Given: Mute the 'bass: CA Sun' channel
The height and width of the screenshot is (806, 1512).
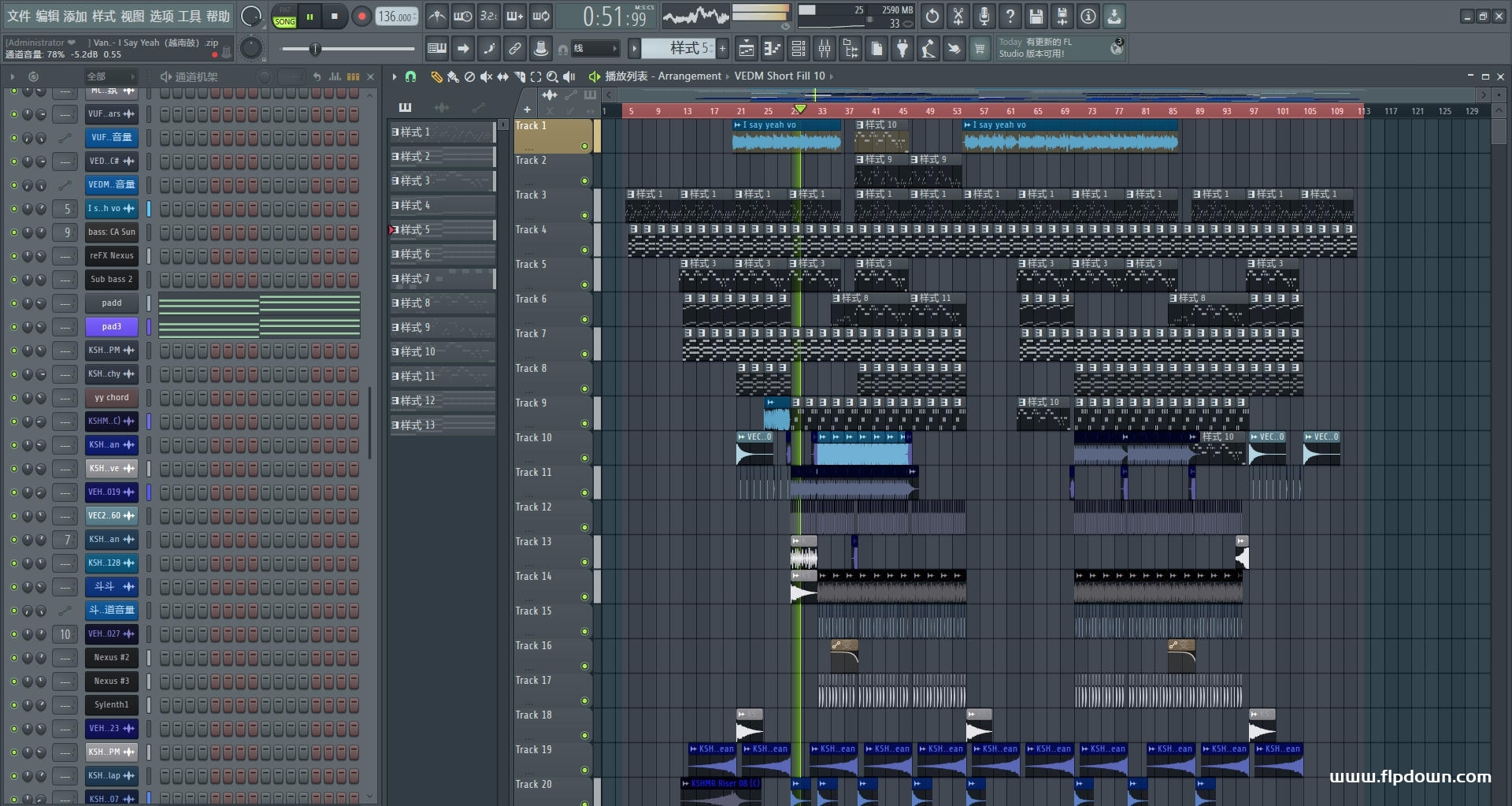Looking at the screenshot, I should [13, 232].
